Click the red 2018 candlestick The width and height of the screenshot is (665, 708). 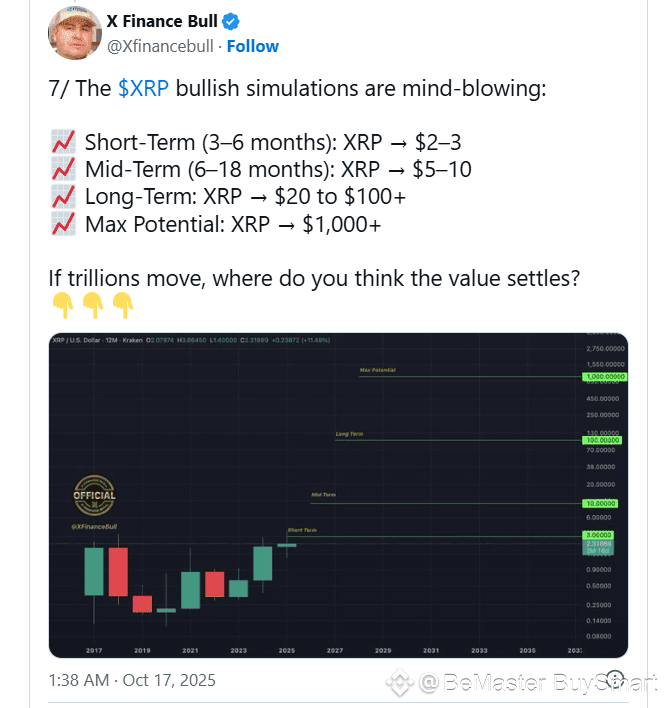(118, 573)
